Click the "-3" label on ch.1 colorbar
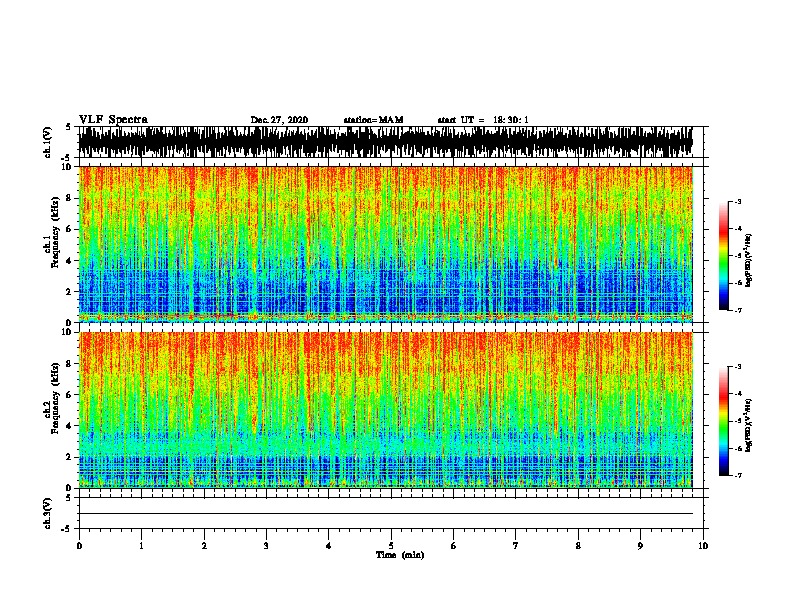The image size is (792, 612). (x=738, y=202)
